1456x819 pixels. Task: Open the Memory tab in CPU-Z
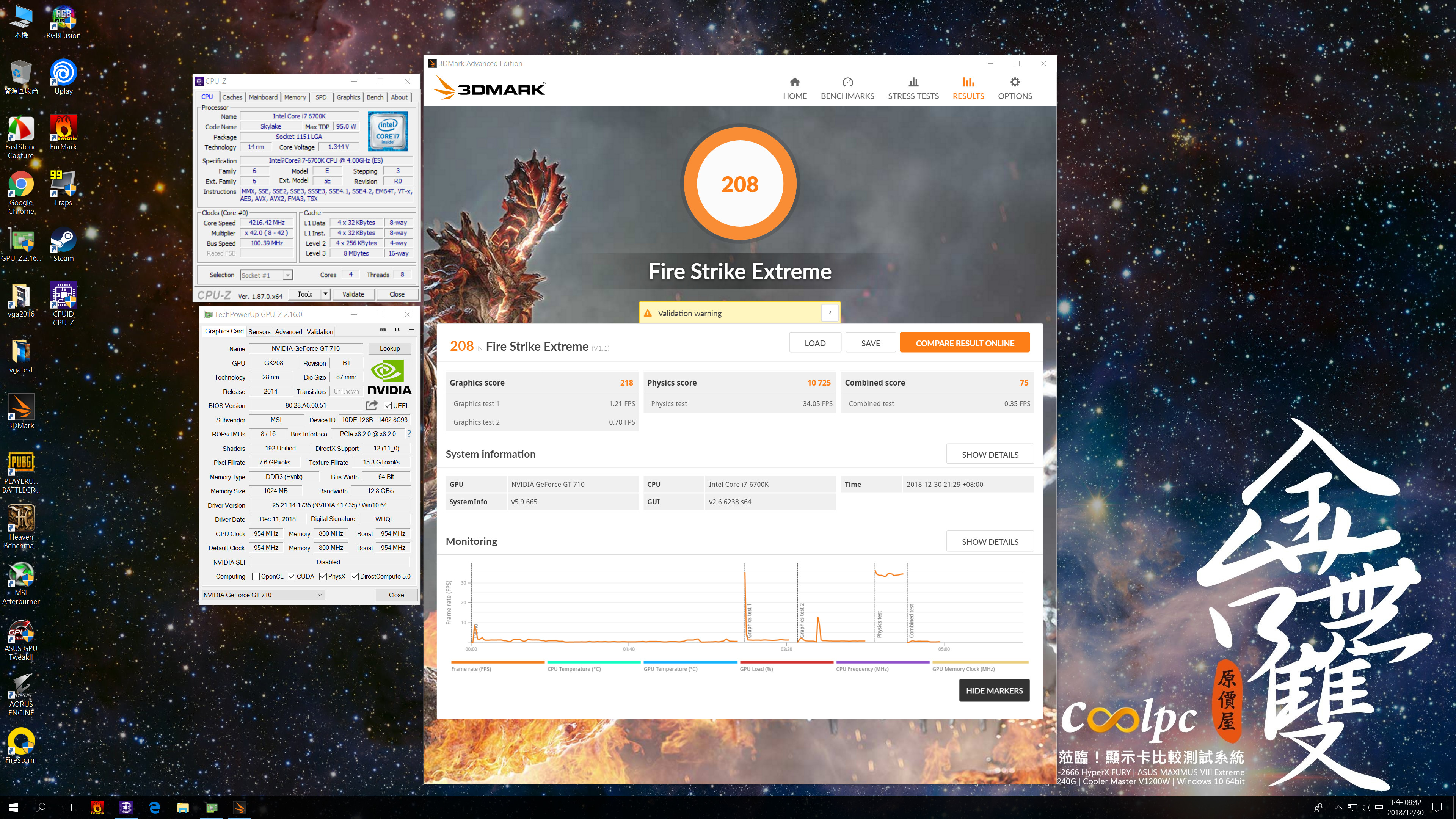(295, 97)
